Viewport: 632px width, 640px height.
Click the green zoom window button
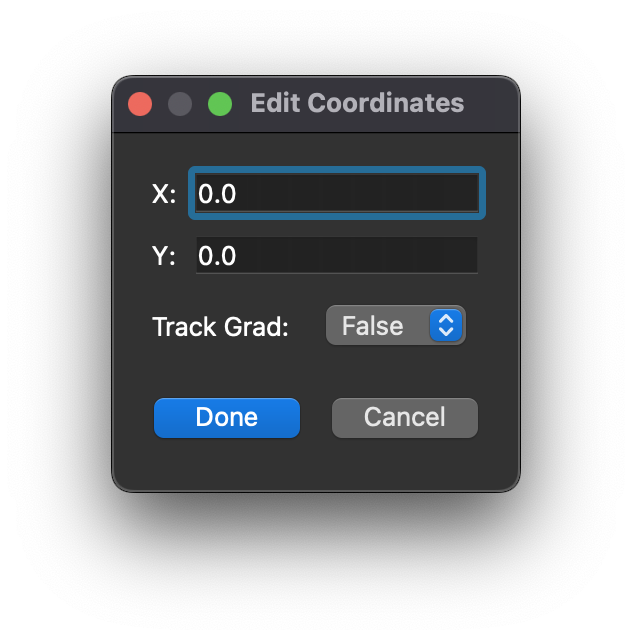pos(220,104)
